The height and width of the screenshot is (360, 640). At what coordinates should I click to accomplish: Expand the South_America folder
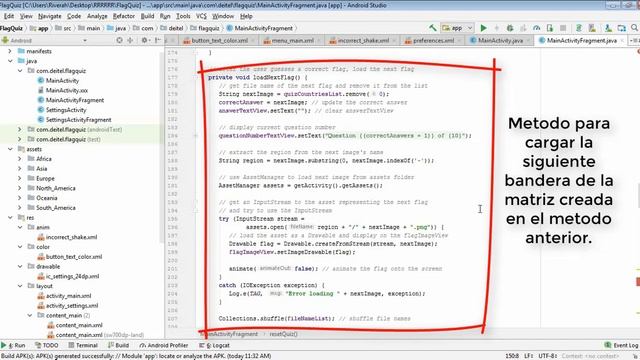[20, 208]
